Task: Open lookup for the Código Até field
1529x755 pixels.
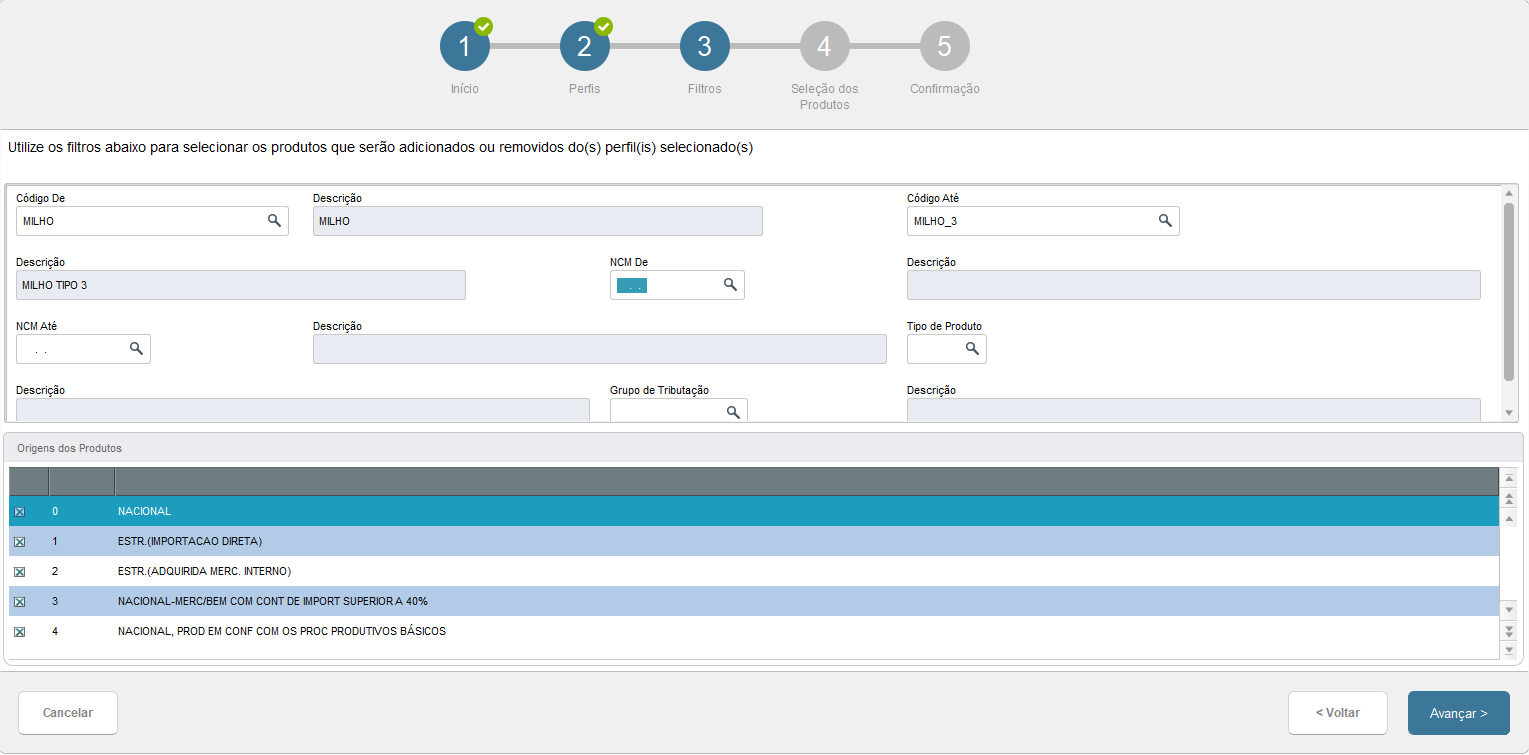Action: (x=1165, y=221)
